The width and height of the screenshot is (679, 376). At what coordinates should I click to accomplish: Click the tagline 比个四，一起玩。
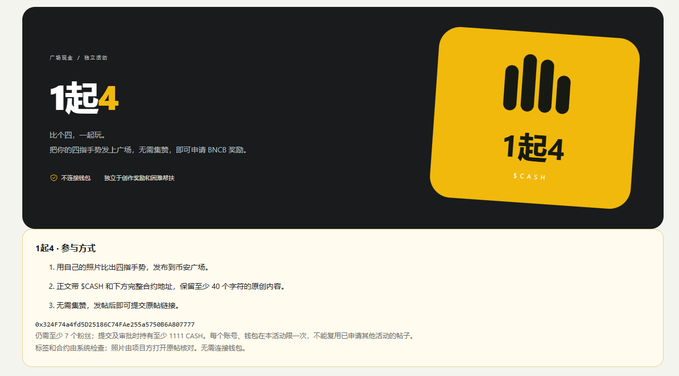78,135
